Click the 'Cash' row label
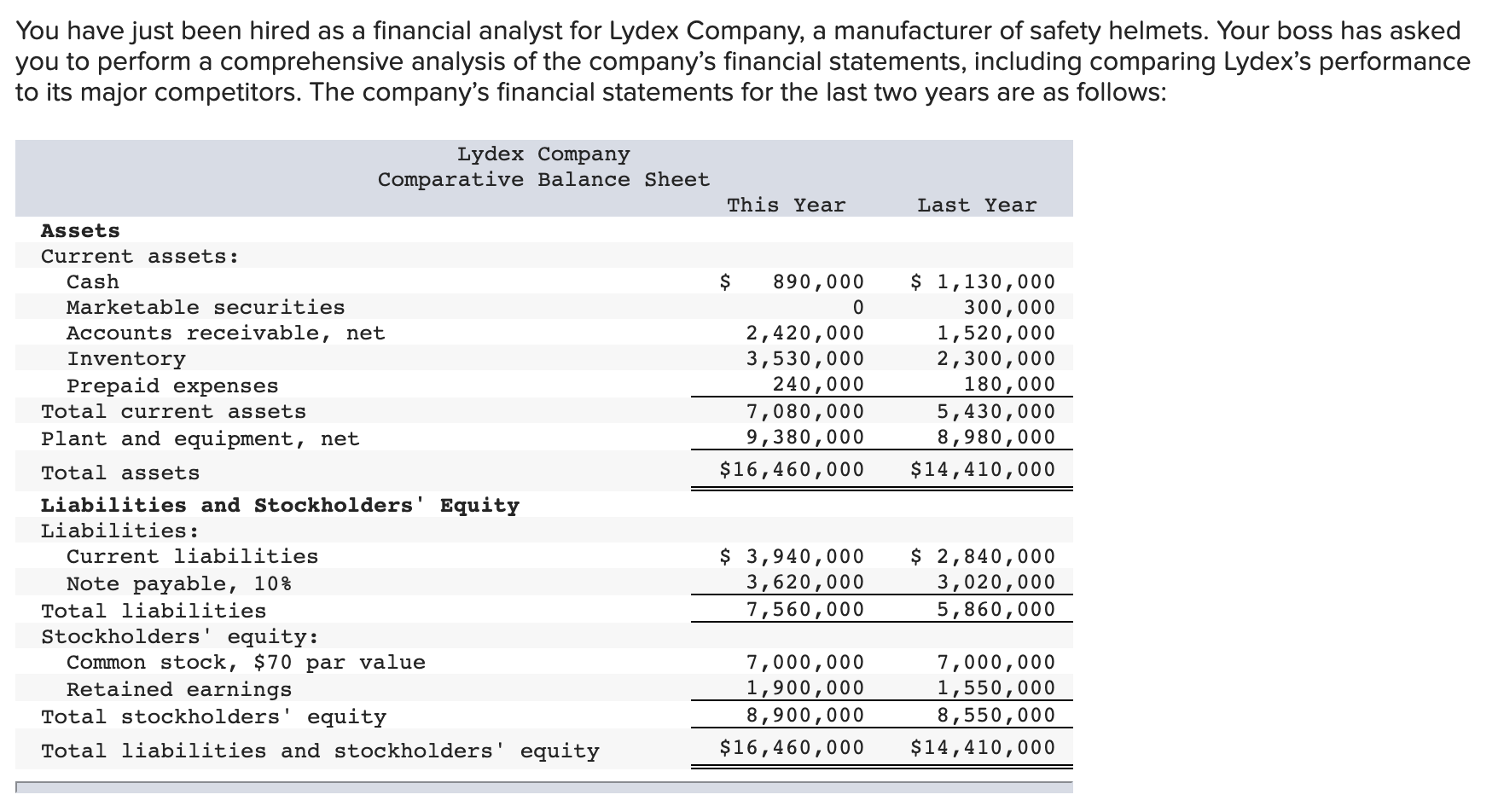The width and height of the screenshot is (1498, 812). pos(93,282)
